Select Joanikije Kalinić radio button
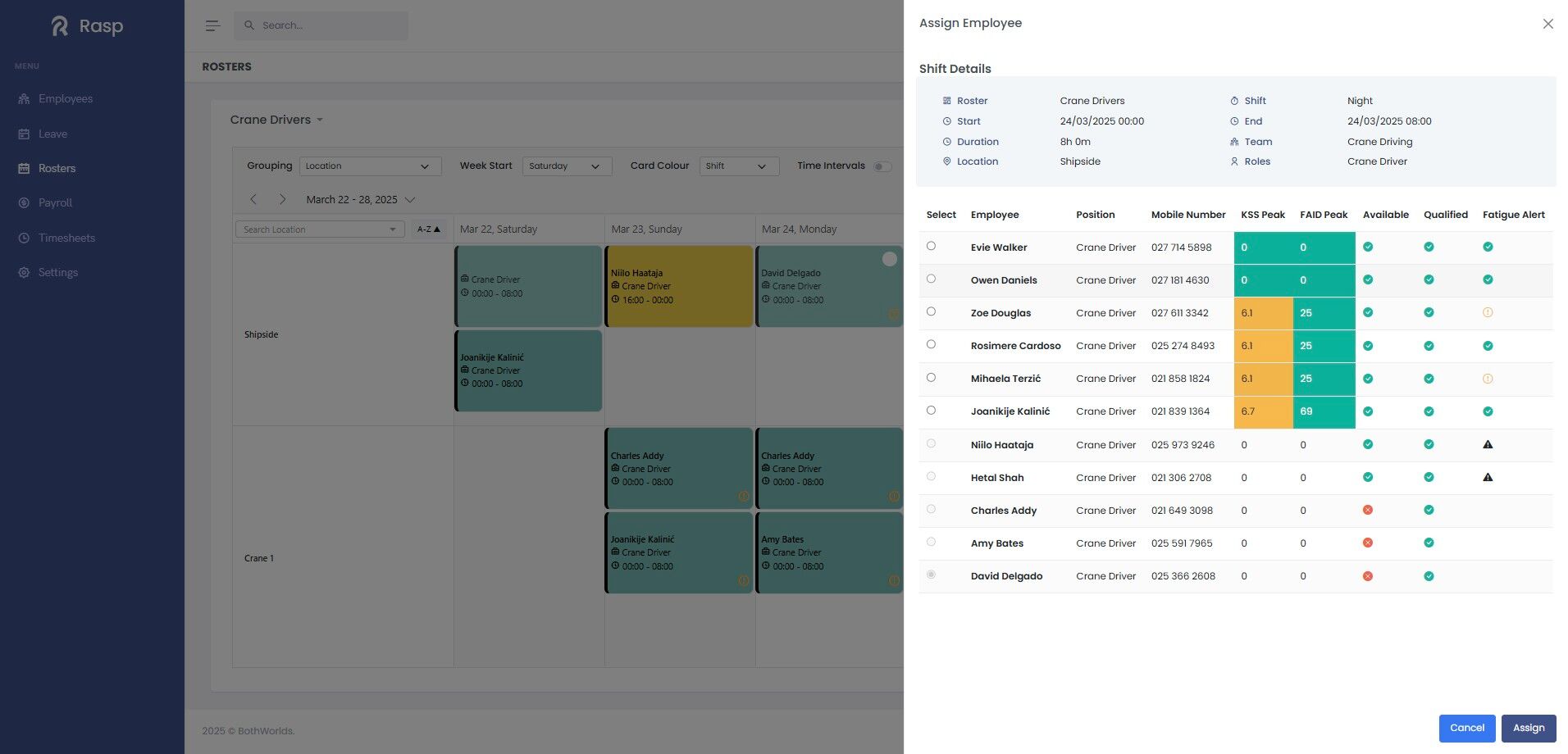This screenshot has height=754, width=1568. click(931, 410)
